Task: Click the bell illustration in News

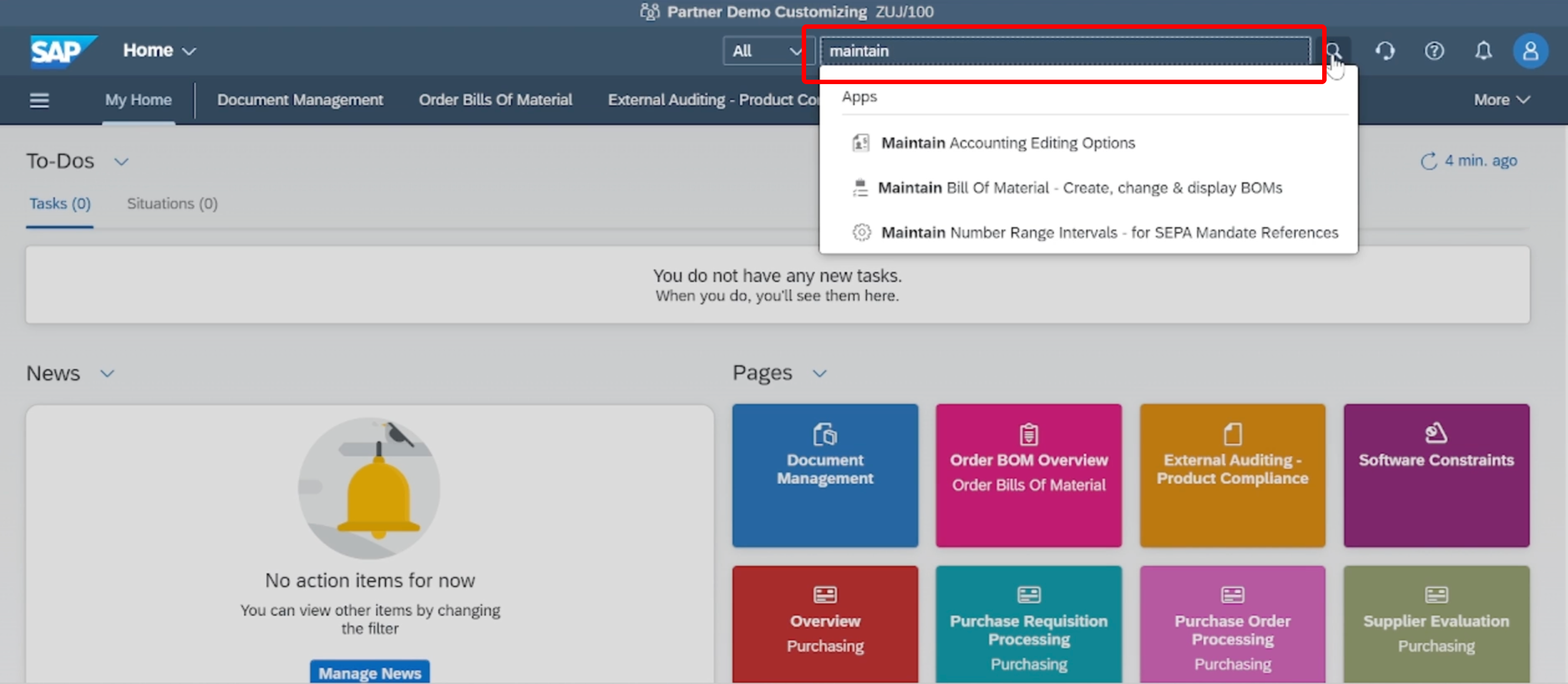Action: point(369,488)
